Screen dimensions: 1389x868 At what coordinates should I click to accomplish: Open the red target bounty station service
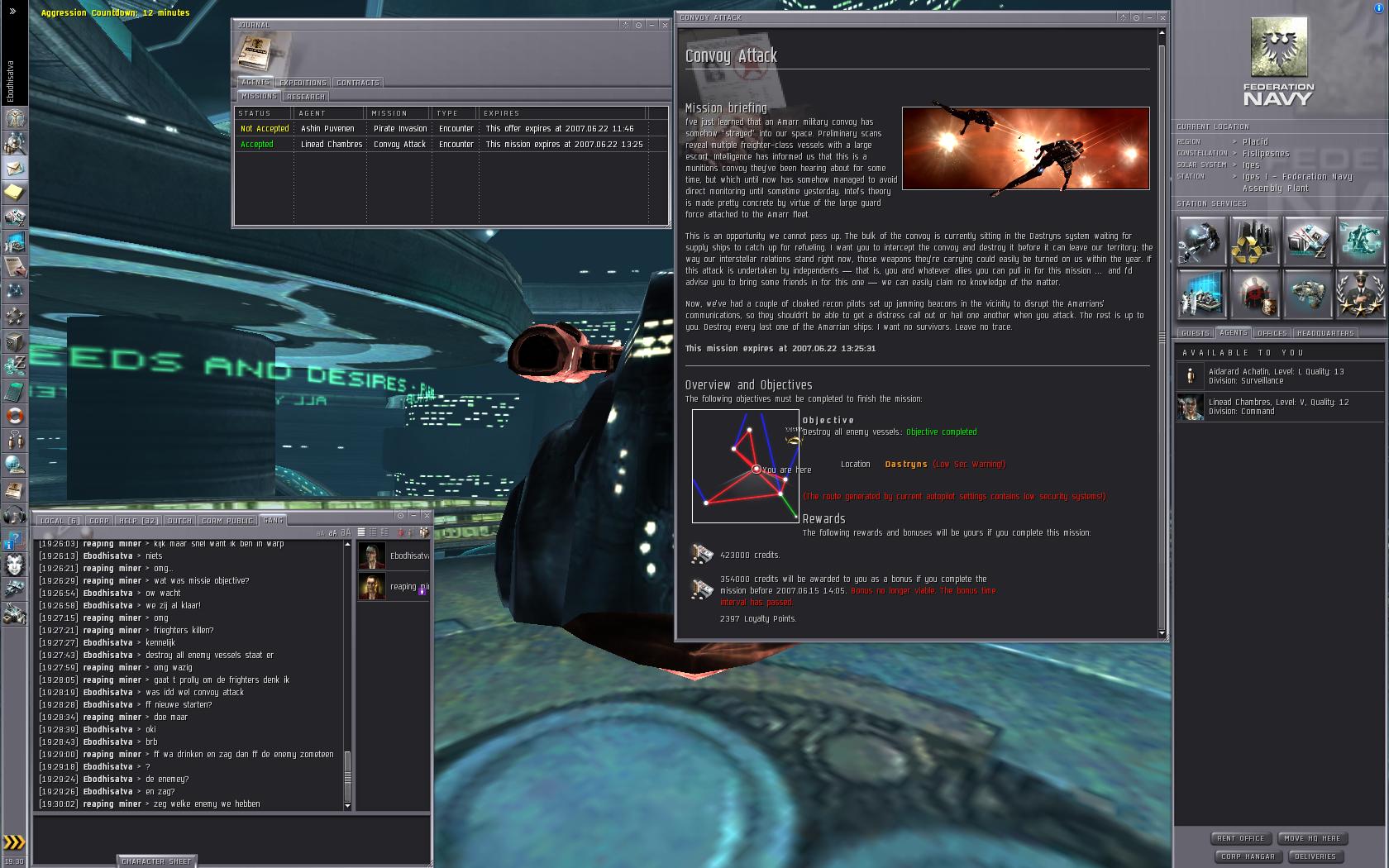pyautogui.click(x=1254, y=293)
